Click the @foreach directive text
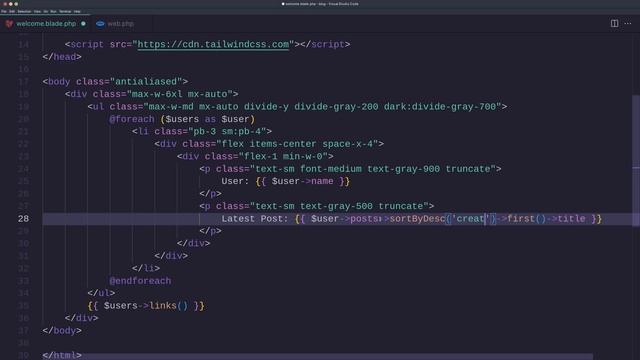The width and height of the screenshot is (640, 360). (132, 119)
